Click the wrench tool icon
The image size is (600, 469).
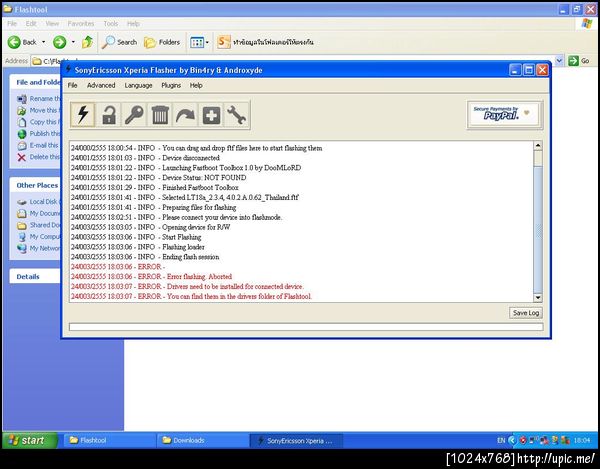pyautogui.click(x=236, y=115)
